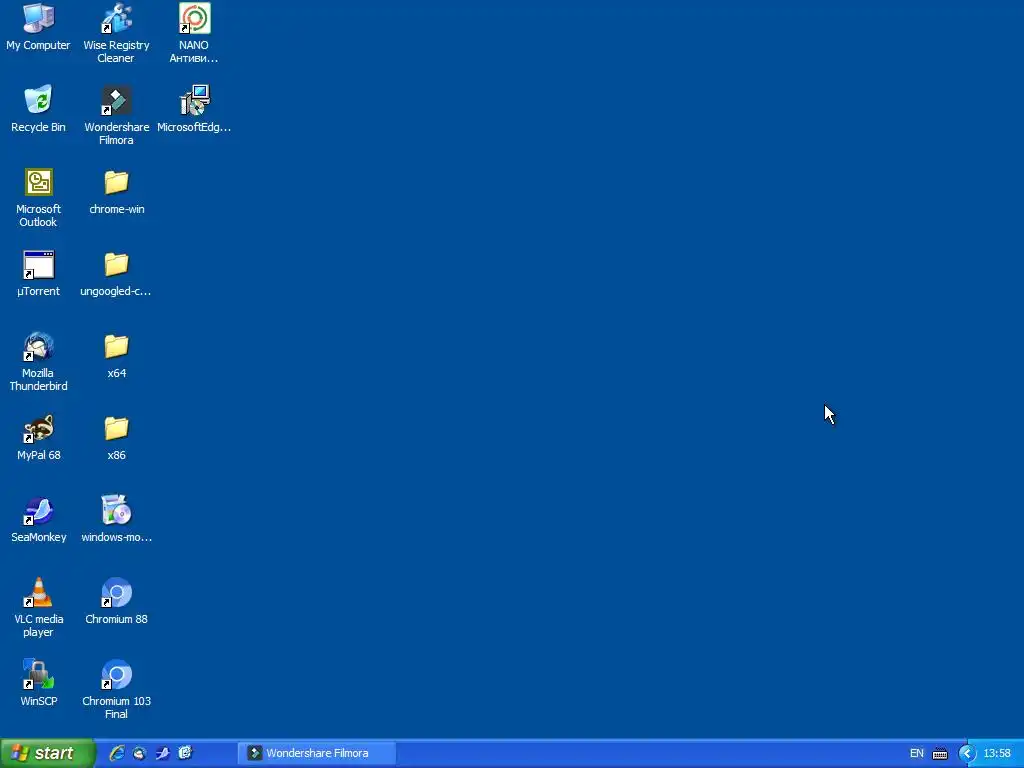1024x768 pixels.
Task: Select the Chromium 88 shortcut
Action: 116,601
